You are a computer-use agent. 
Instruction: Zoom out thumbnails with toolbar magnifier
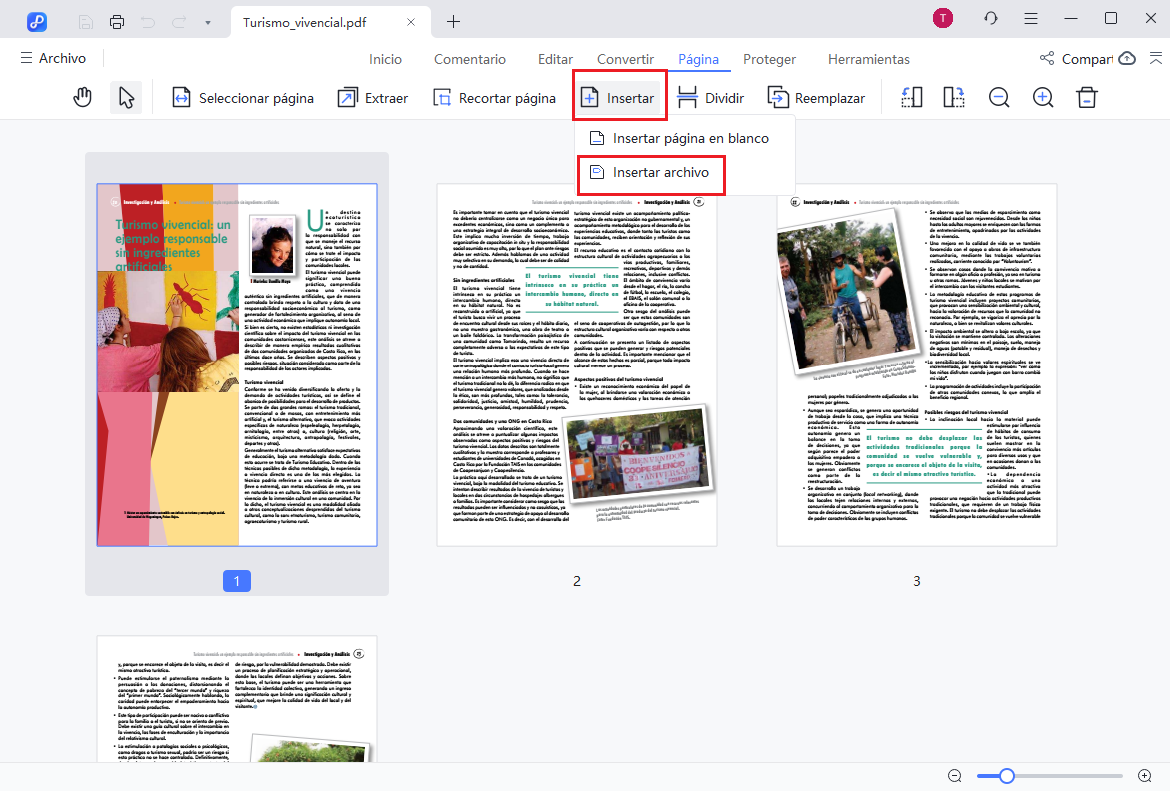[x=999, y=98]
